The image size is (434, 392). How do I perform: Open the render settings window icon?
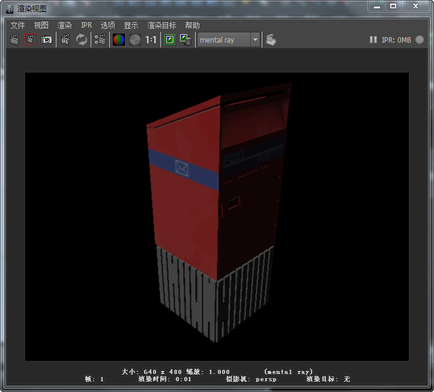click(x=100, y=40)
